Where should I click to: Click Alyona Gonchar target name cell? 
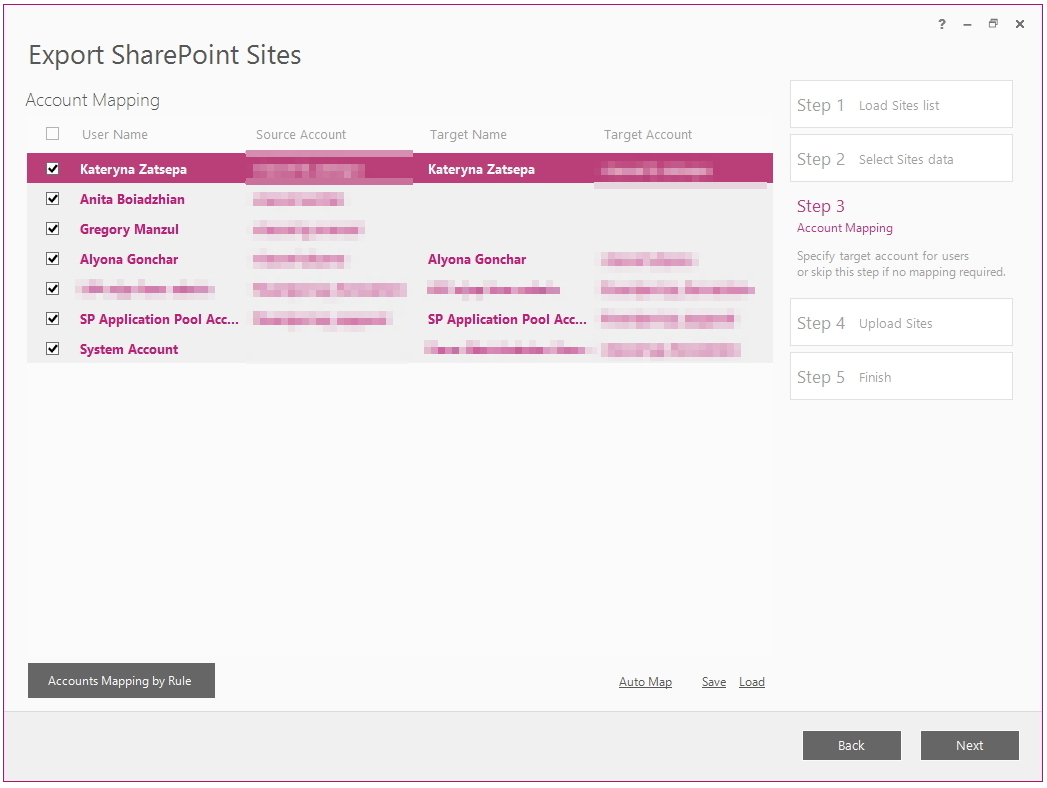pyautogui.click(x=477, y=259)
